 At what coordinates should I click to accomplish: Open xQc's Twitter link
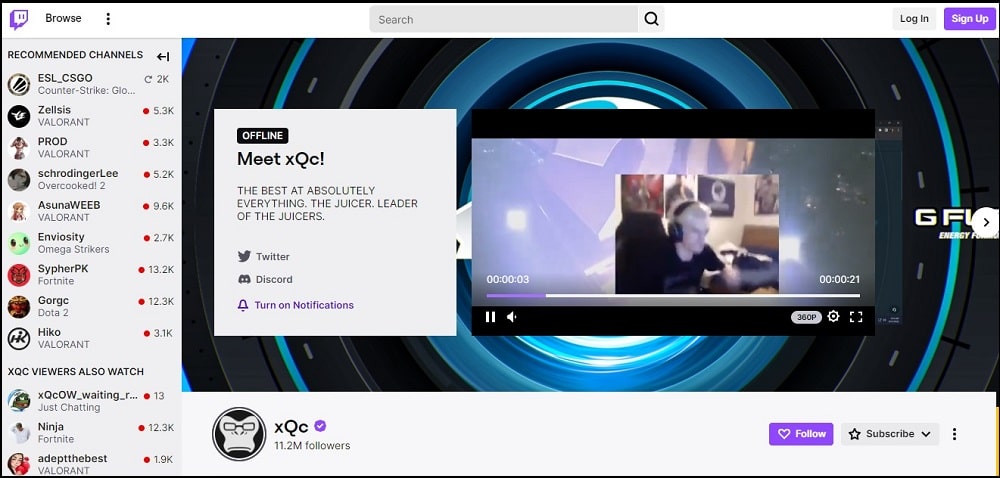point(263,256)
